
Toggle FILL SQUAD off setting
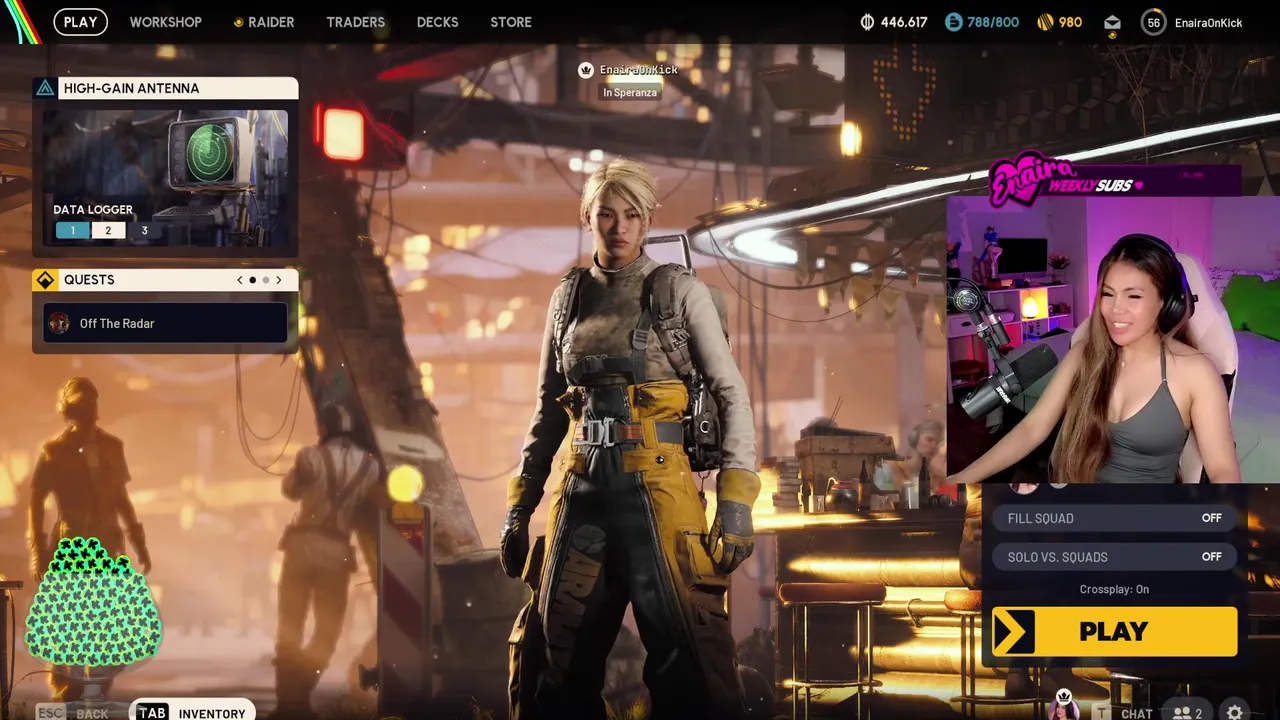[x=1114, y=518]
